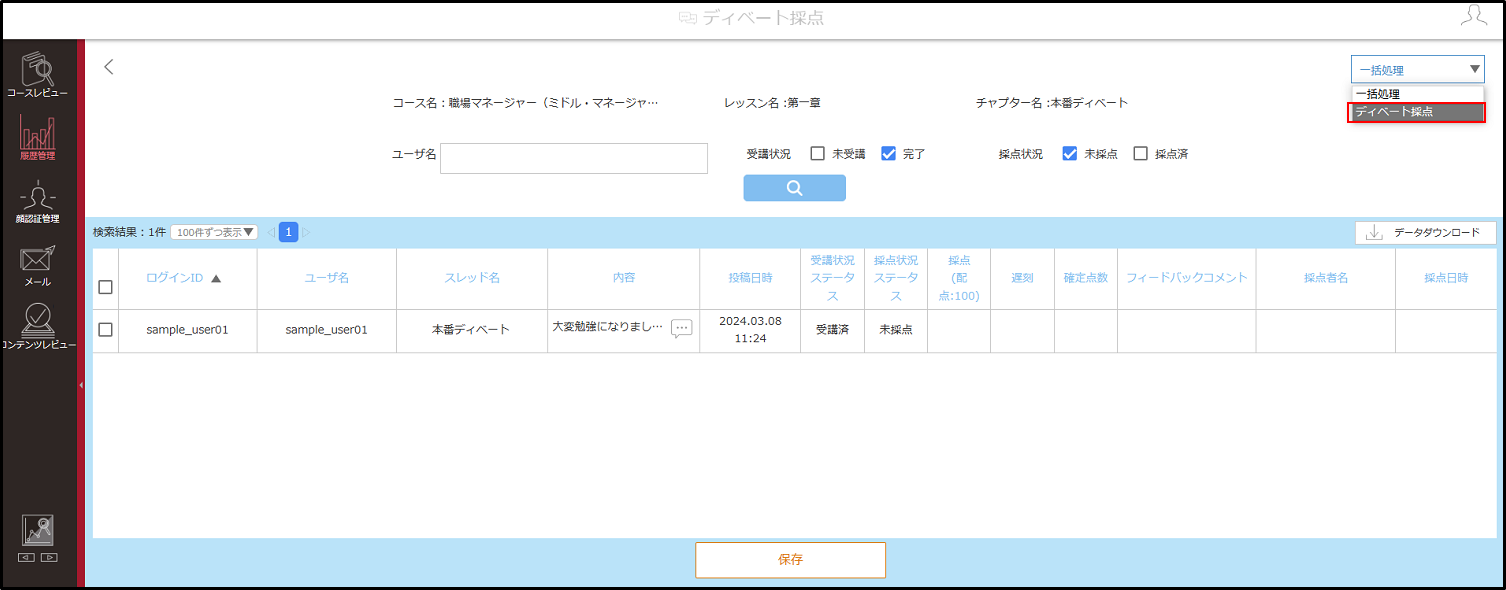Collapse the sidebar with the small arrow handle
Screen dimensions: 1506x590
(x=81, y=384)
